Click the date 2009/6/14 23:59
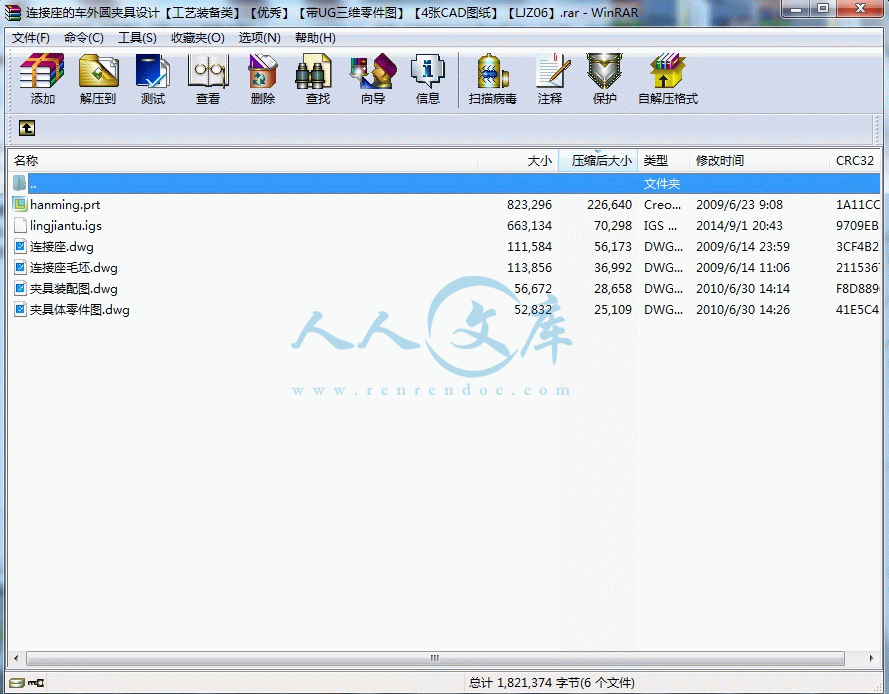The image size is (889, 694). coord(743,247)
